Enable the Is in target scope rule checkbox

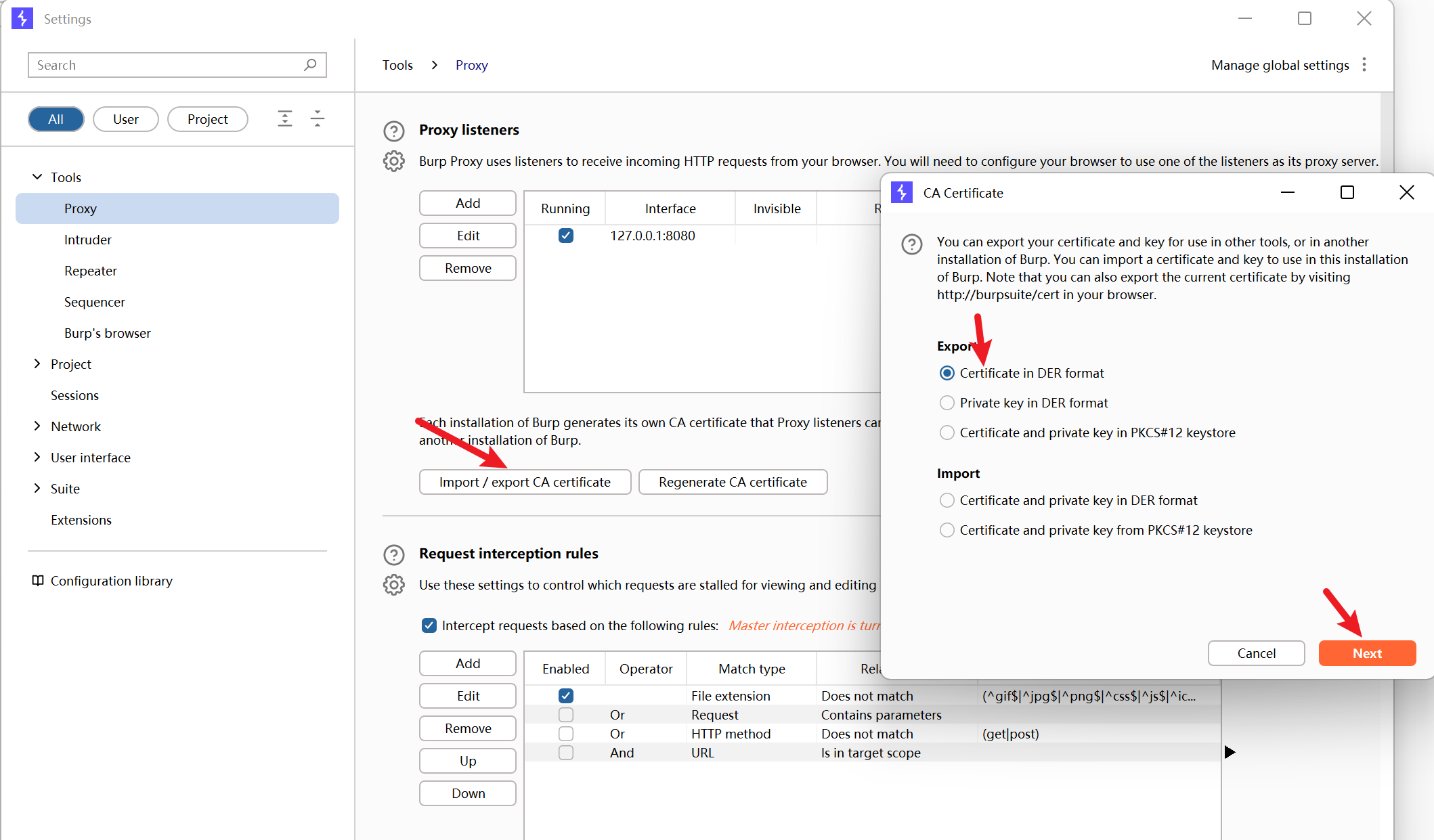point(566,753)
